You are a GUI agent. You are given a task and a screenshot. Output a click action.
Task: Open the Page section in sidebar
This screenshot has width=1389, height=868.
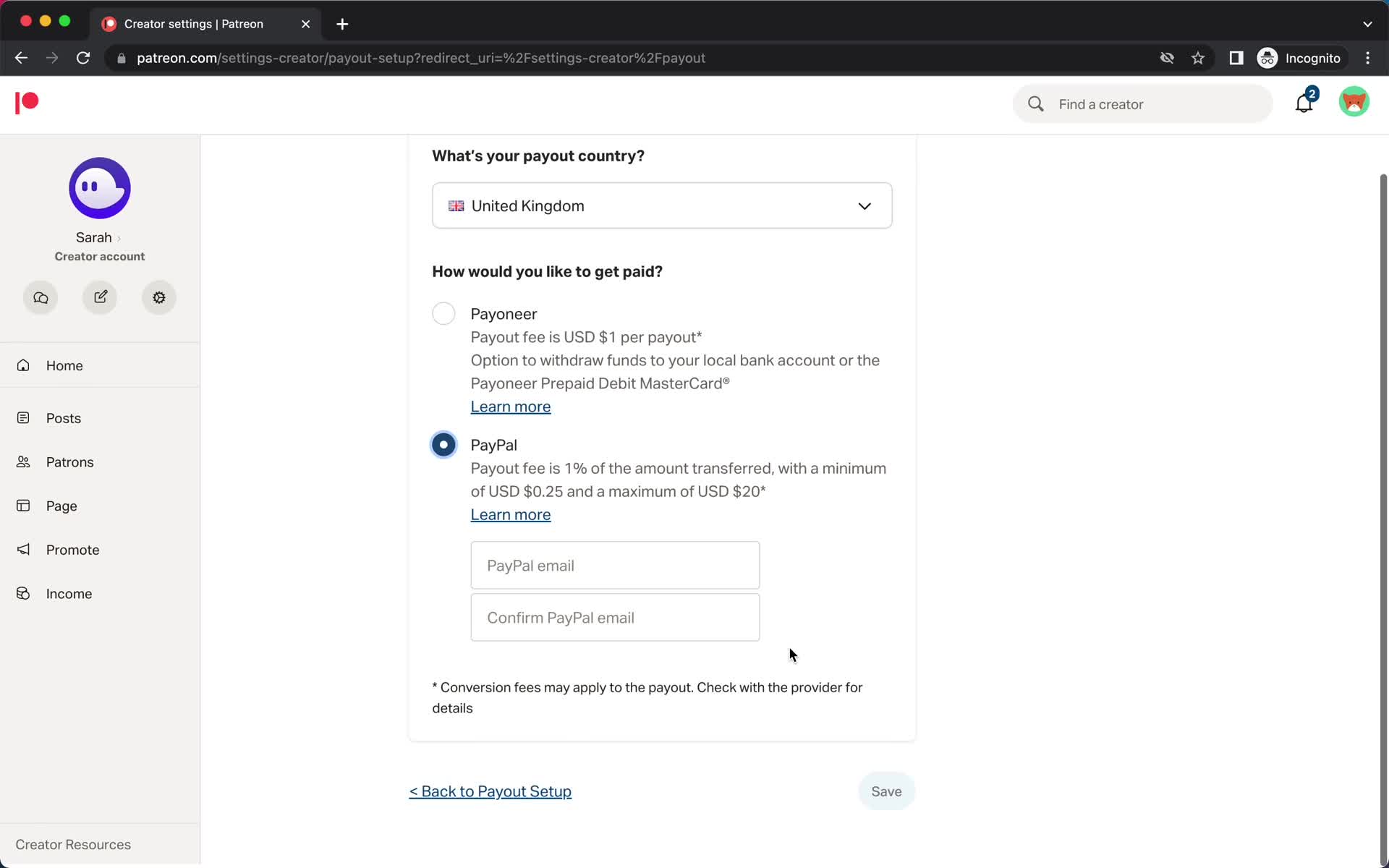(61, 505)
